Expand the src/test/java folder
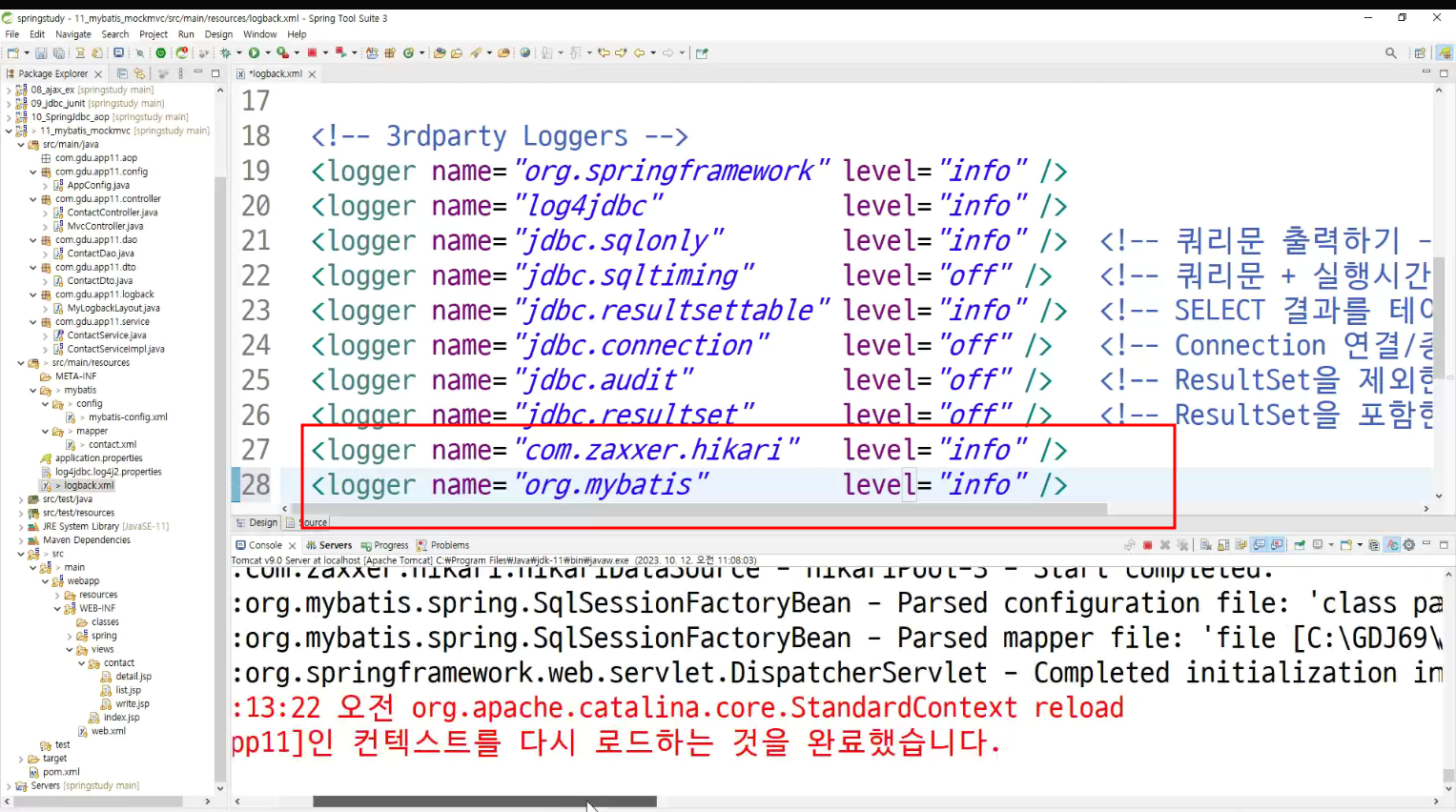Image resolution: width=1456 pixels, height=812 pixels. [21, 499]
